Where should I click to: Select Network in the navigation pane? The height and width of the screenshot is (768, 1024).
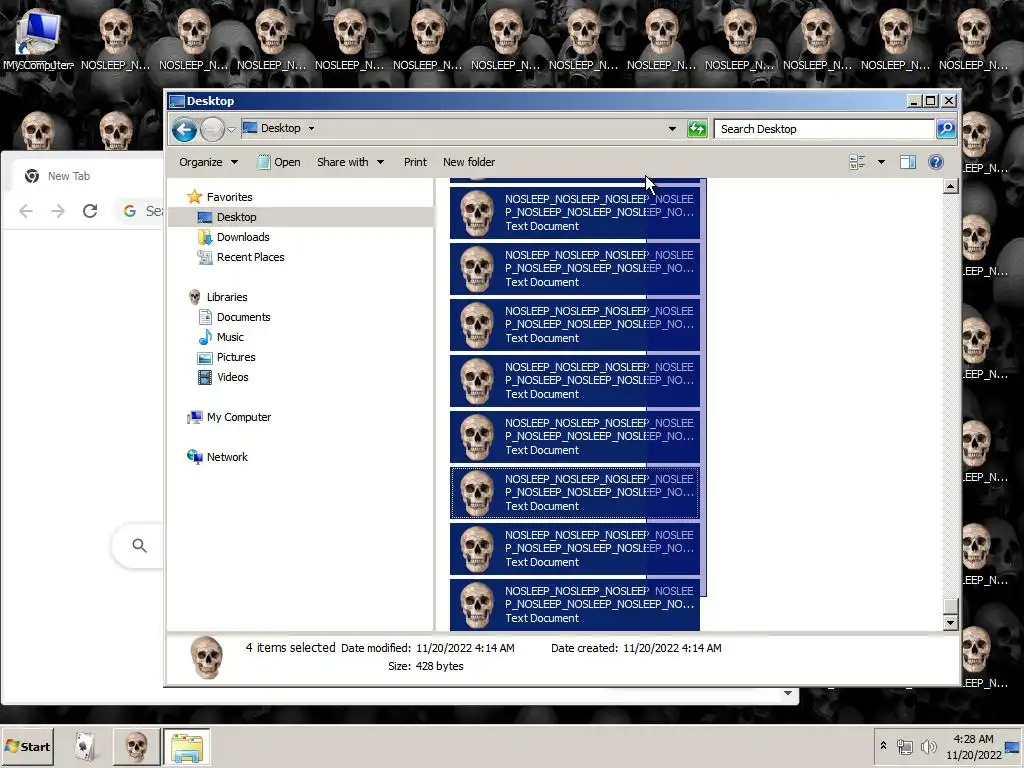pos(227,457)
